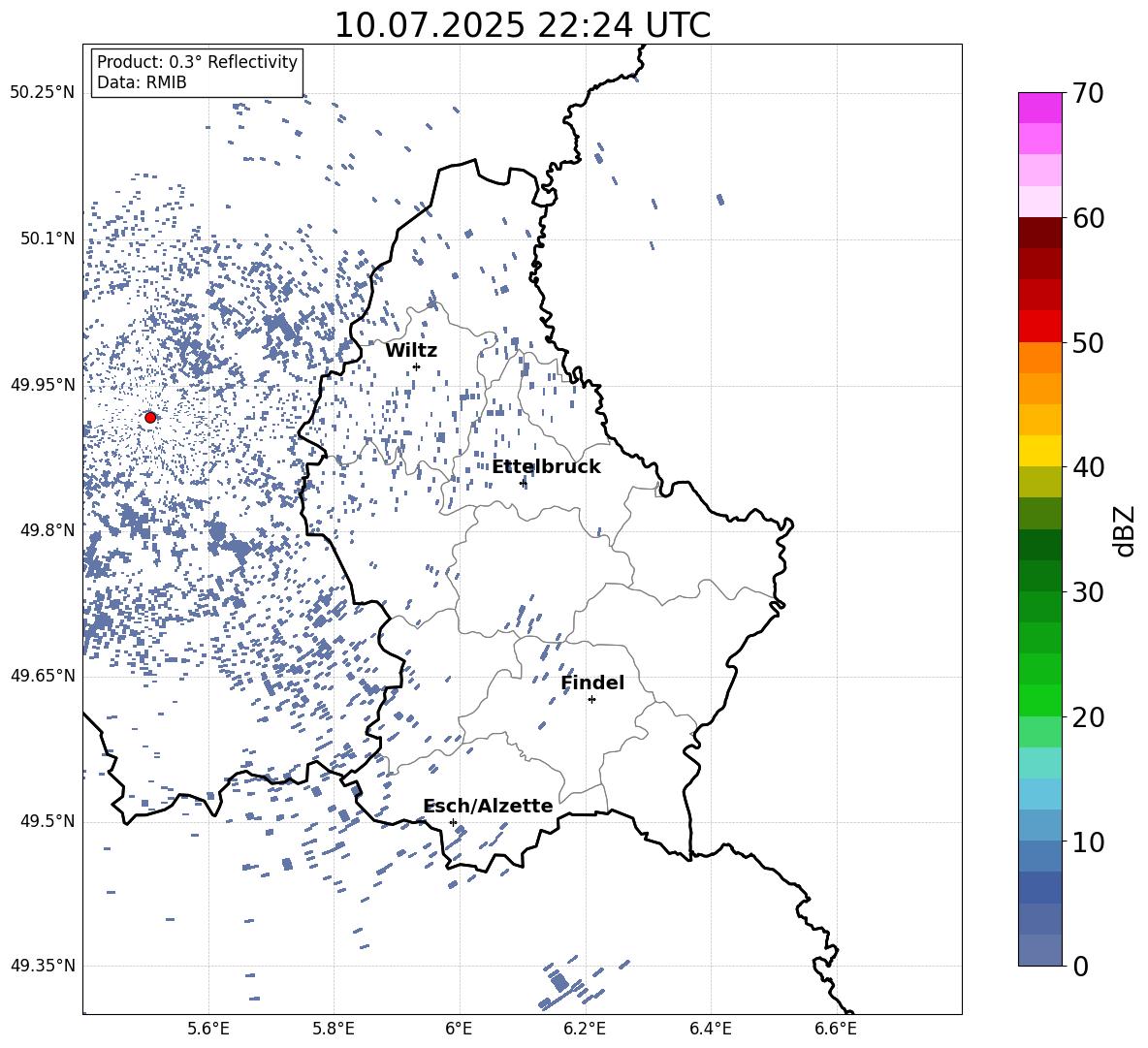Click the longitude label 6.2°E

point(585,1029)
